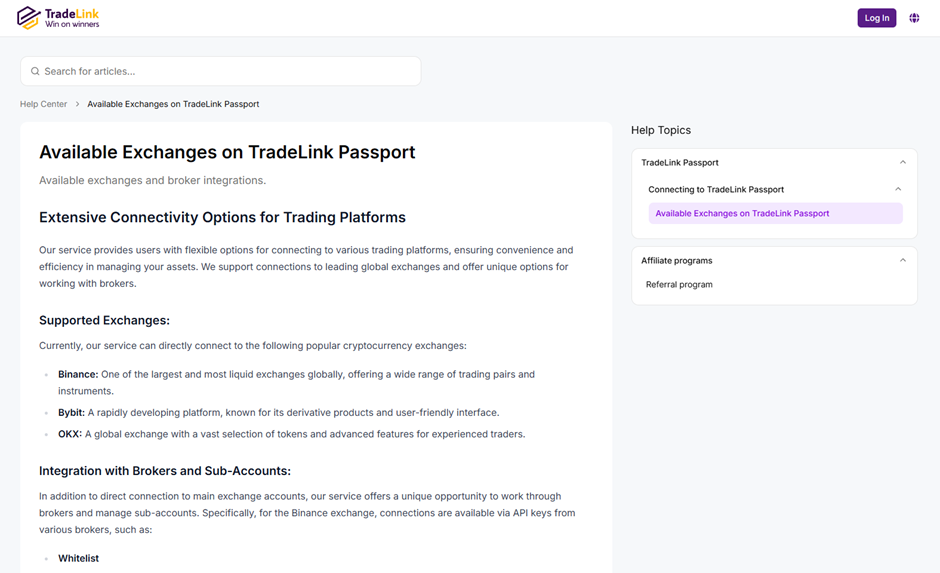
Task: Click the current page breadcrumb text
Action: click(x=173, y=104)
